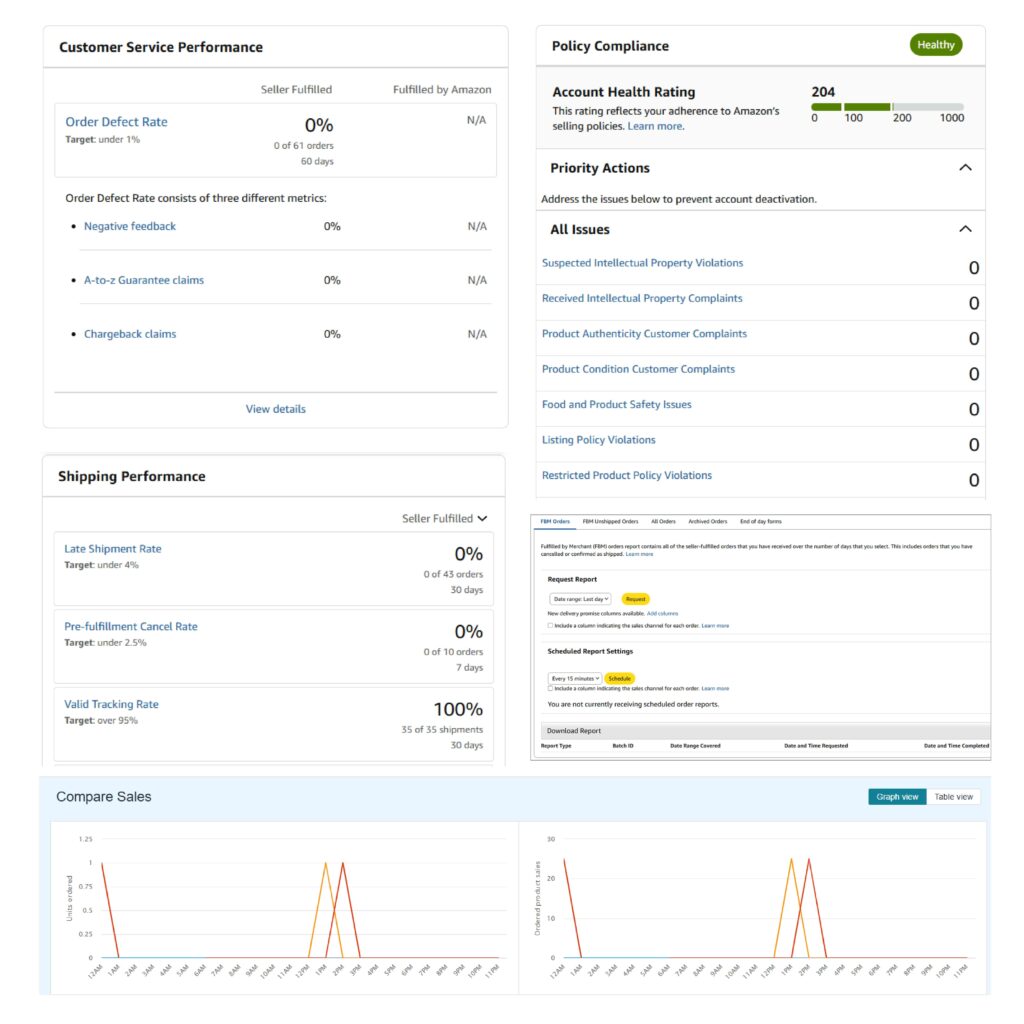The width and height of the screenshot is (1024, 1024).
Task: Check sales channel column box under Scheduled Report Settings
Action: (550, 688)
